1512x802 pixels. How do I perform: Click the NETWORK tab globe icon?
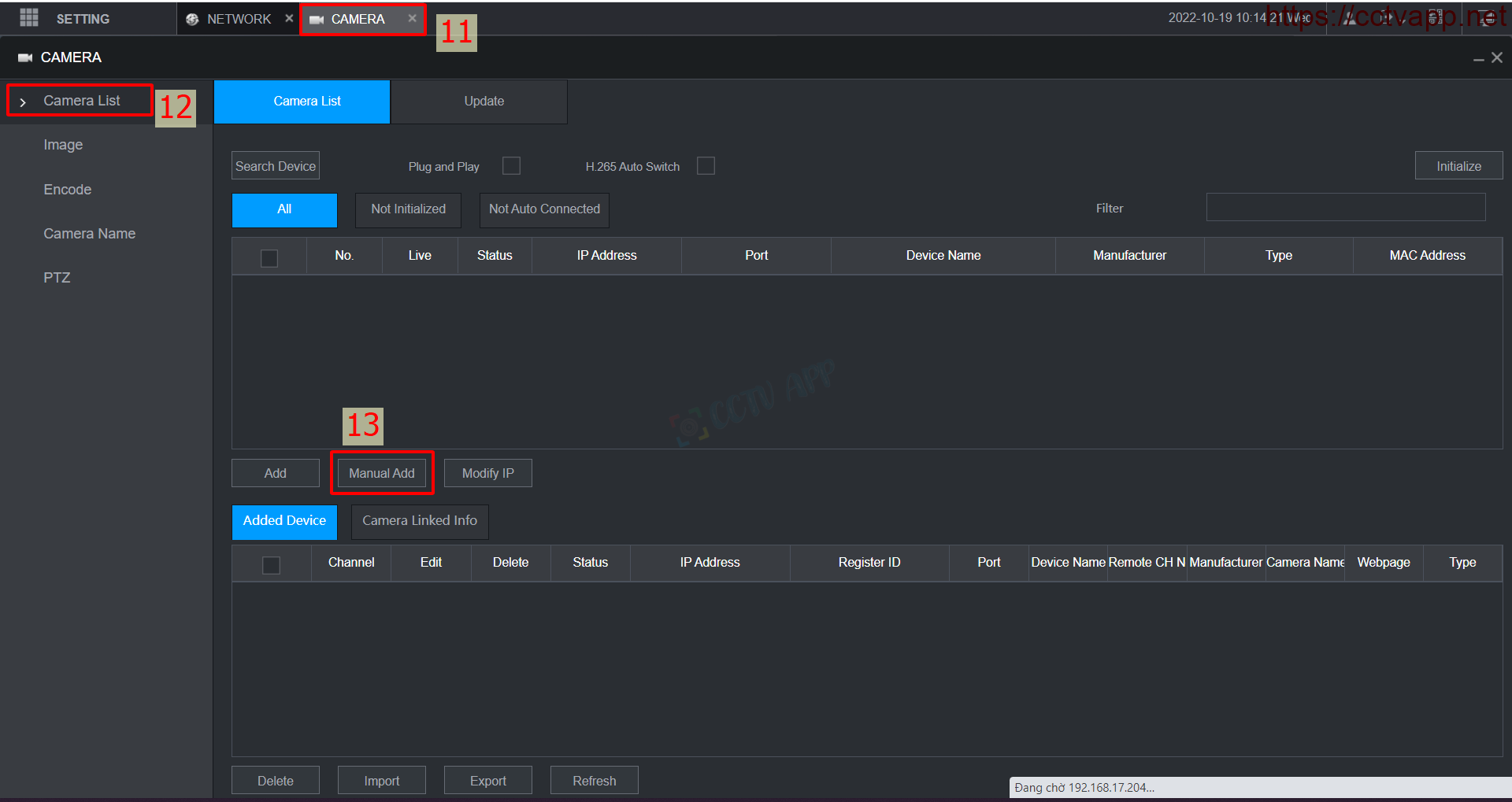click(x=192, y=19)
